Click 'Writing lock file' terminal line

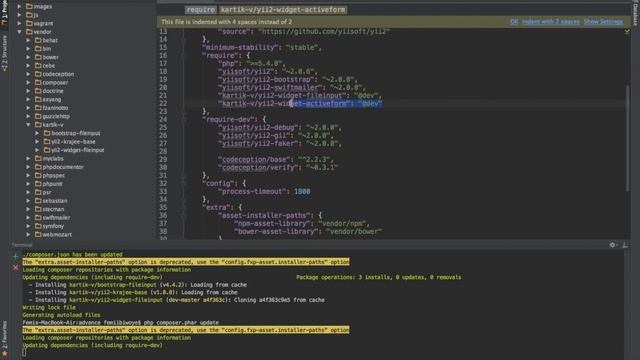tap(49, 307)
